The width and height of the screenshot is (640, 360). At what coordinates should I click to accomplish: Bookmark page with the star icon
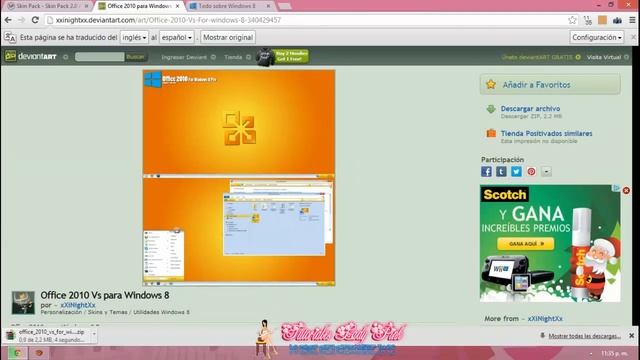572,20
